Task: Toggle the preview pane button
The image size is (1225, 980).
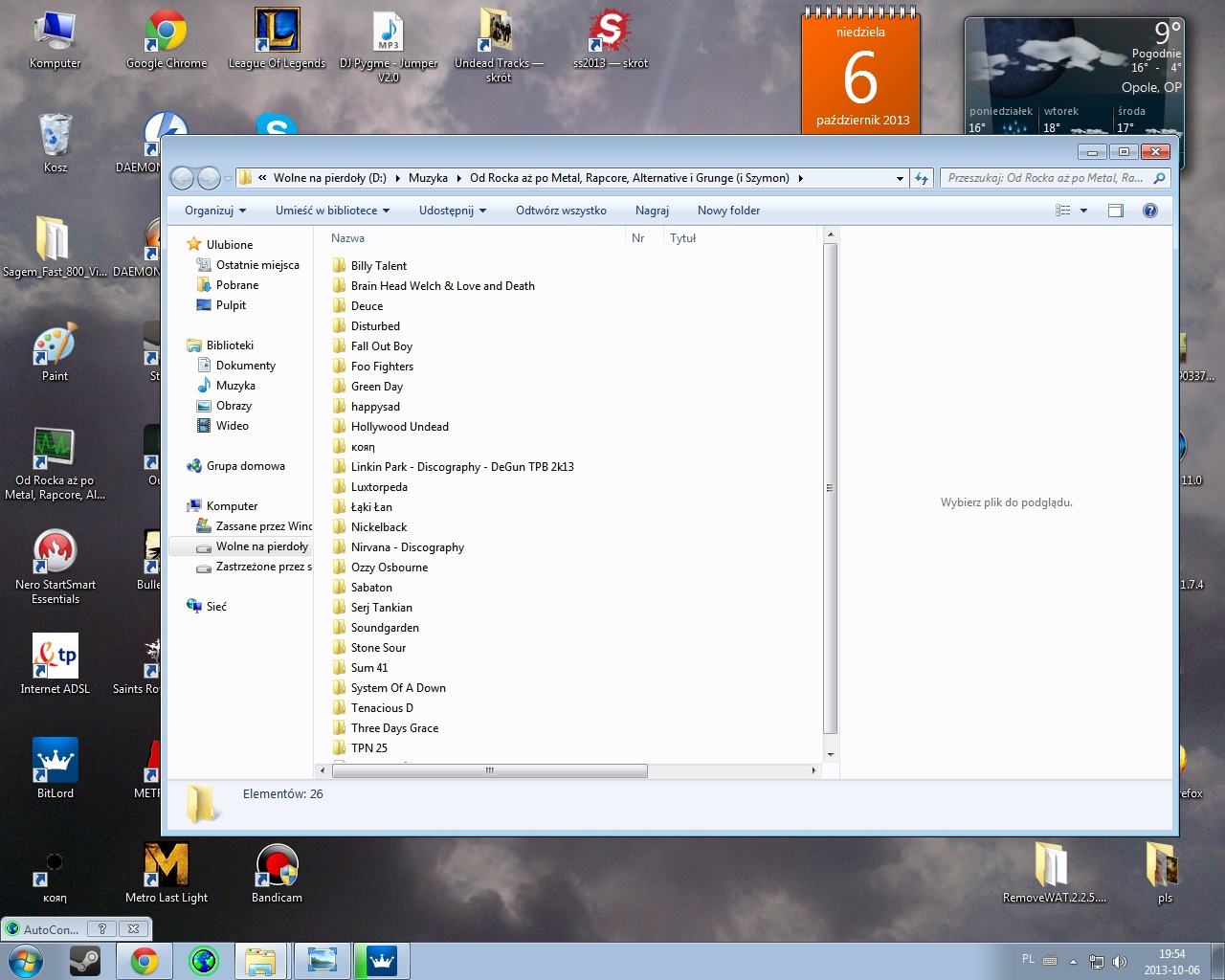Action: pyautogui.click(x=1115, y=211)
